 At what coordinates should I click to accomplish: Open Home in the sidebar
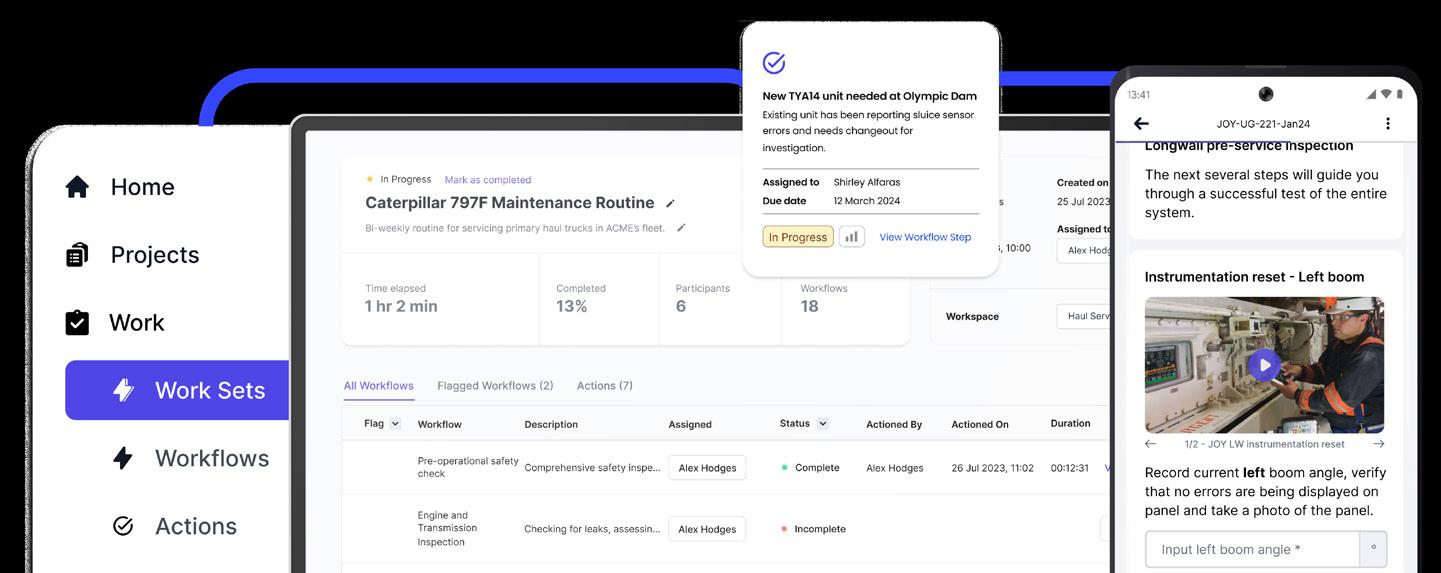pos(120,187)
